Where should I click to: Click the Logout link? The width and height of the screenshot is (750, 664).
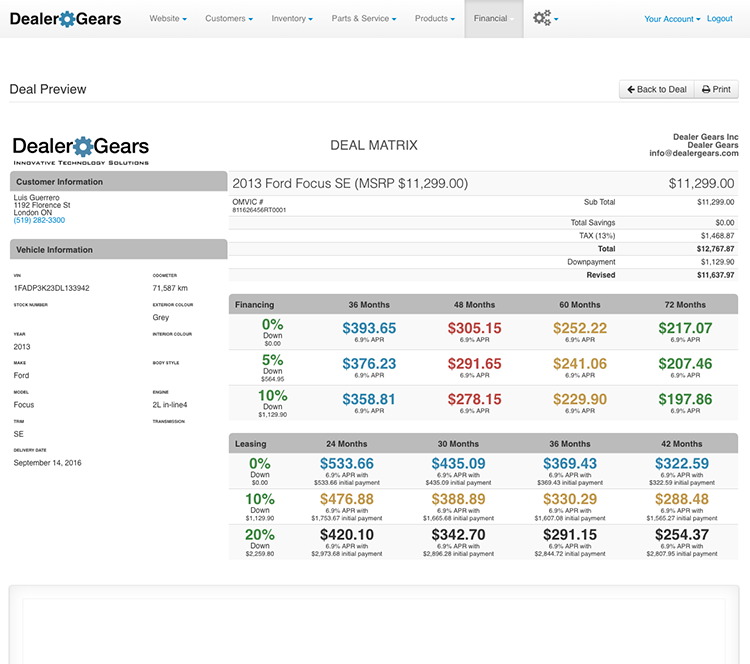coord(719,19)
